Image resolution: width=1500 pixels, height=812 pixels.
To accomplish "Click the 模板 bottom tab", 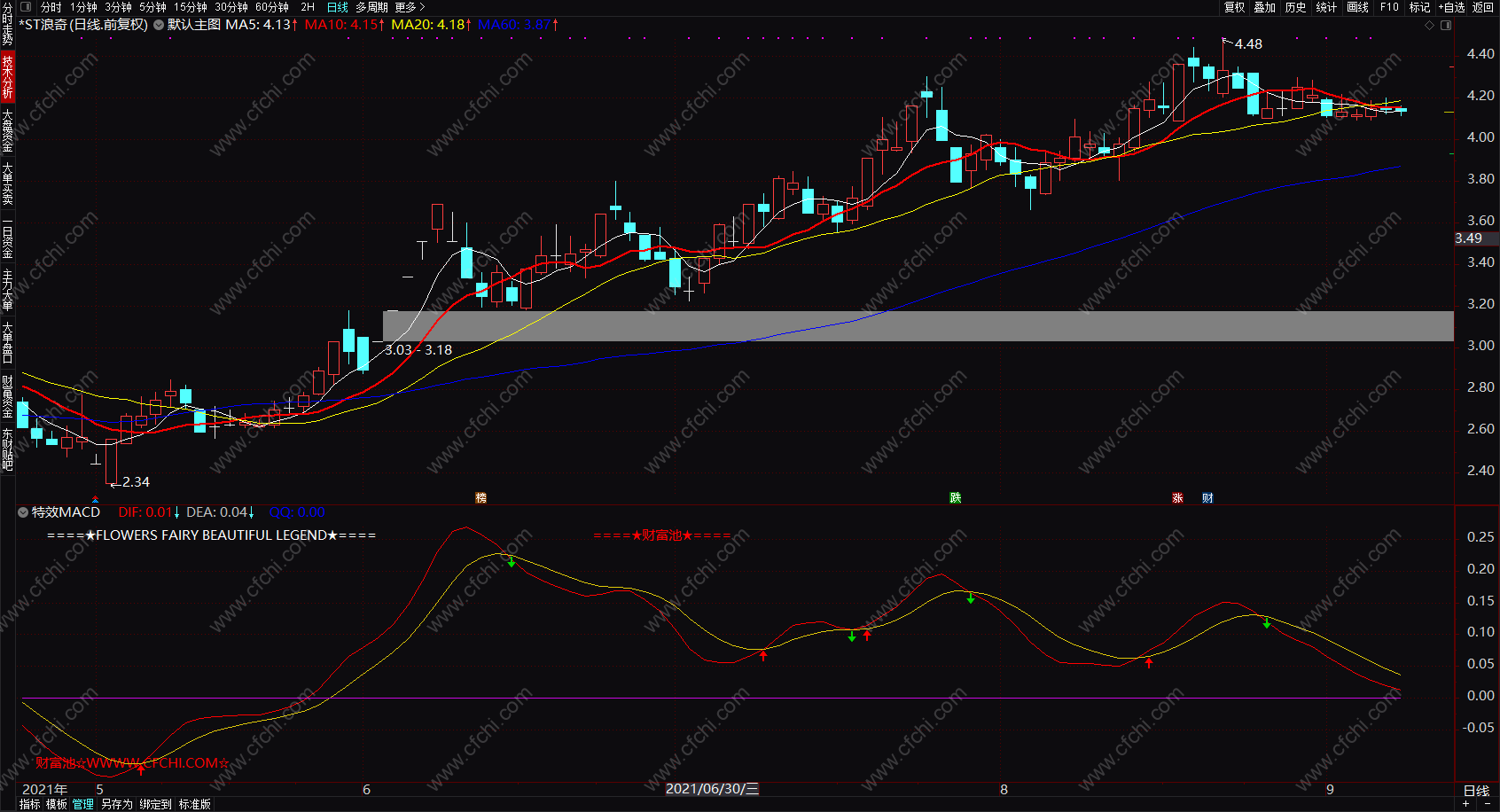I will point(57,804).
